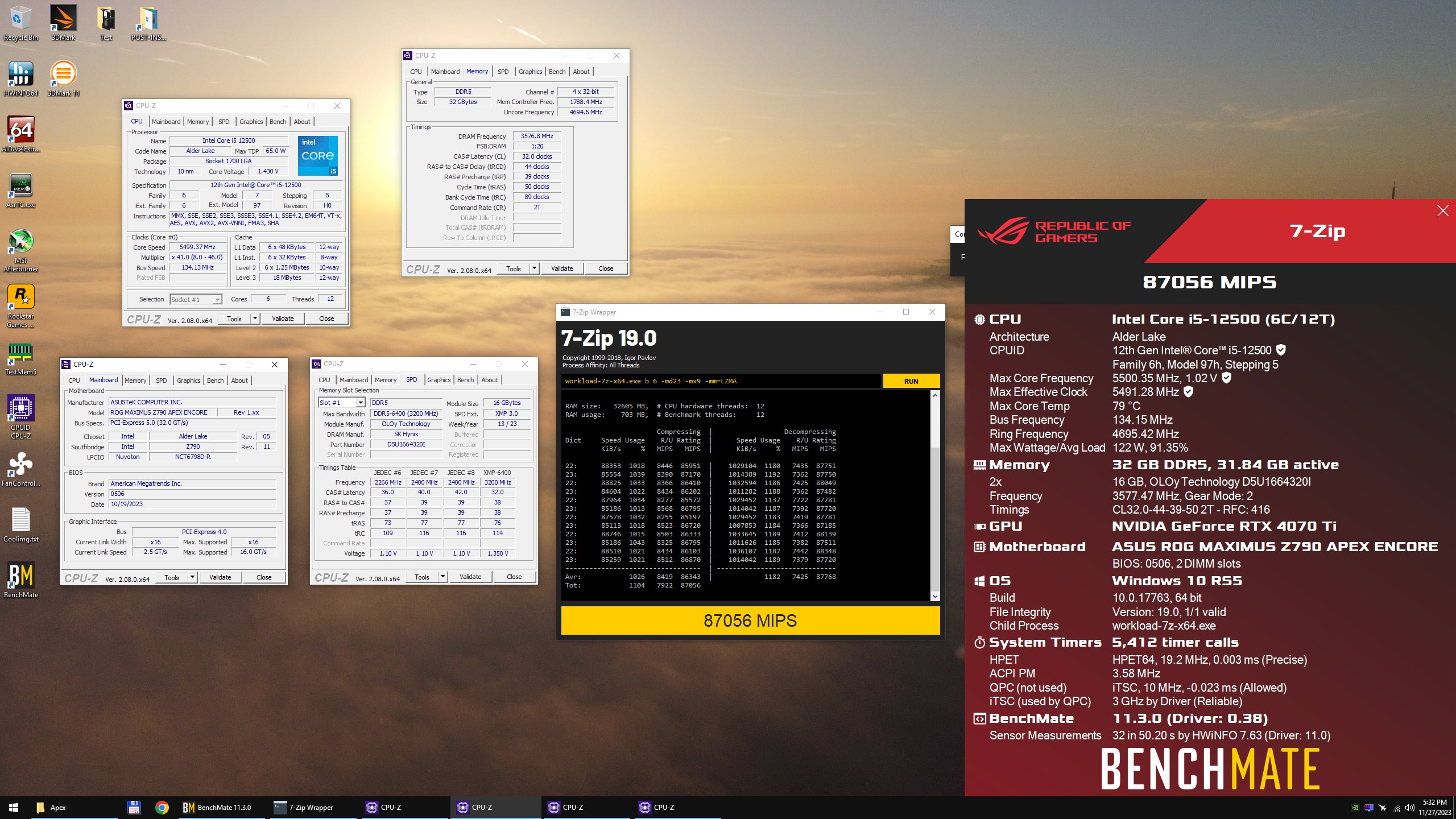Click the Chrome icon in the taskbar
This screenshot has width=1456, height=819.
tap(162, 807)
